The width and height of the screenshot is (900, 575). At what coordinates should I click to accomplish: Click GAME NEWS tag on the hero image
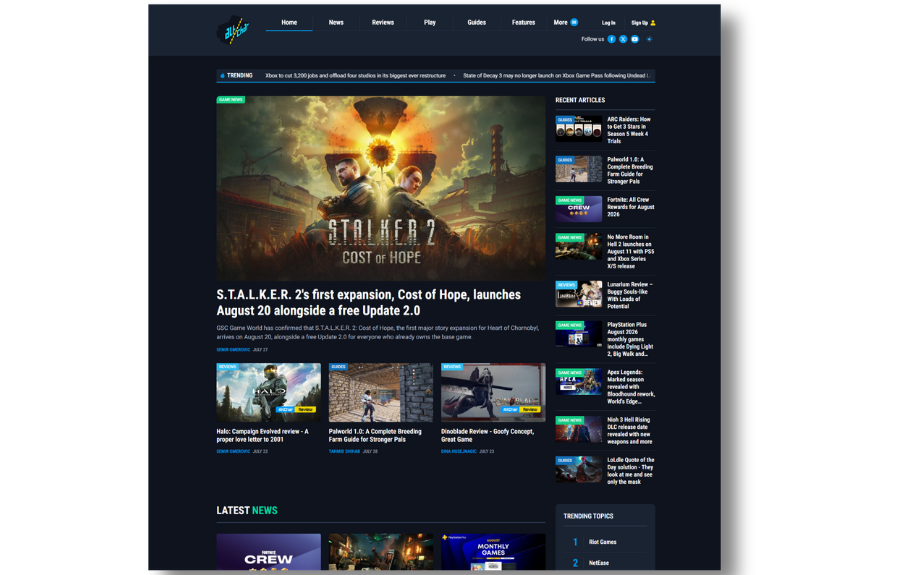231,99
